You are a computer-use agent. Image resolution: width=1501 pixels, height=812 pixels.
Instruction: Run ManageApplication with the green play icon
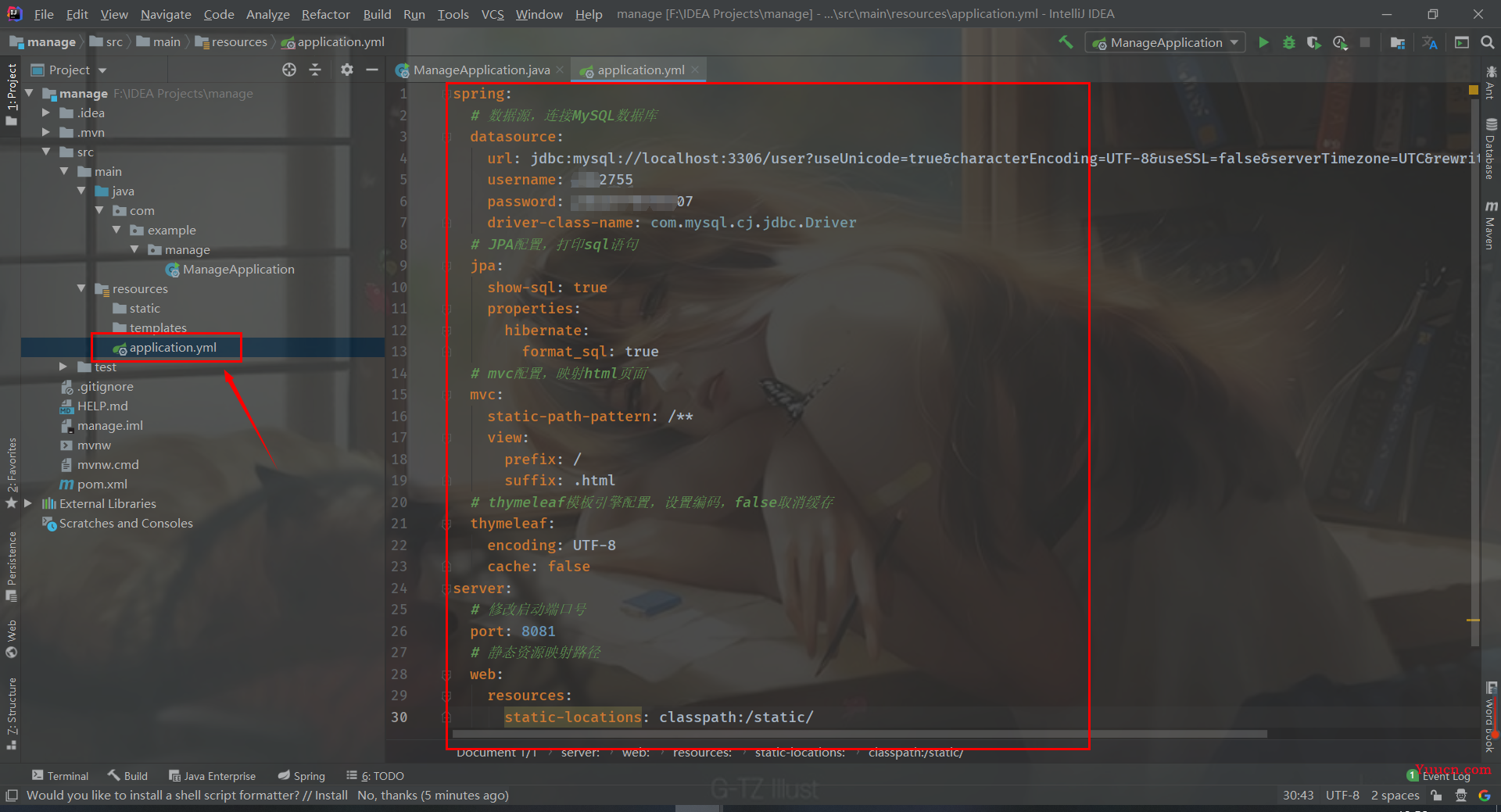[x=1263, y=43]
